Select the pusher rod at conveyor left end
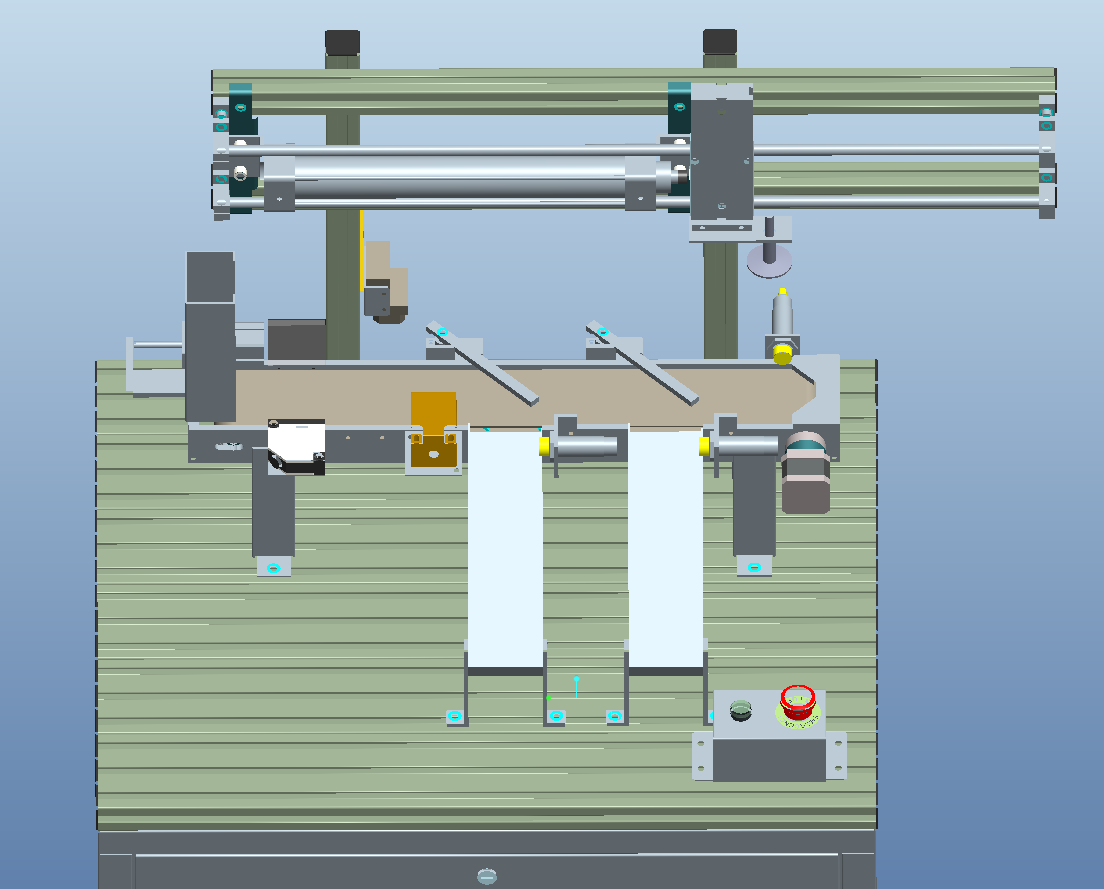 coord(156,345)
